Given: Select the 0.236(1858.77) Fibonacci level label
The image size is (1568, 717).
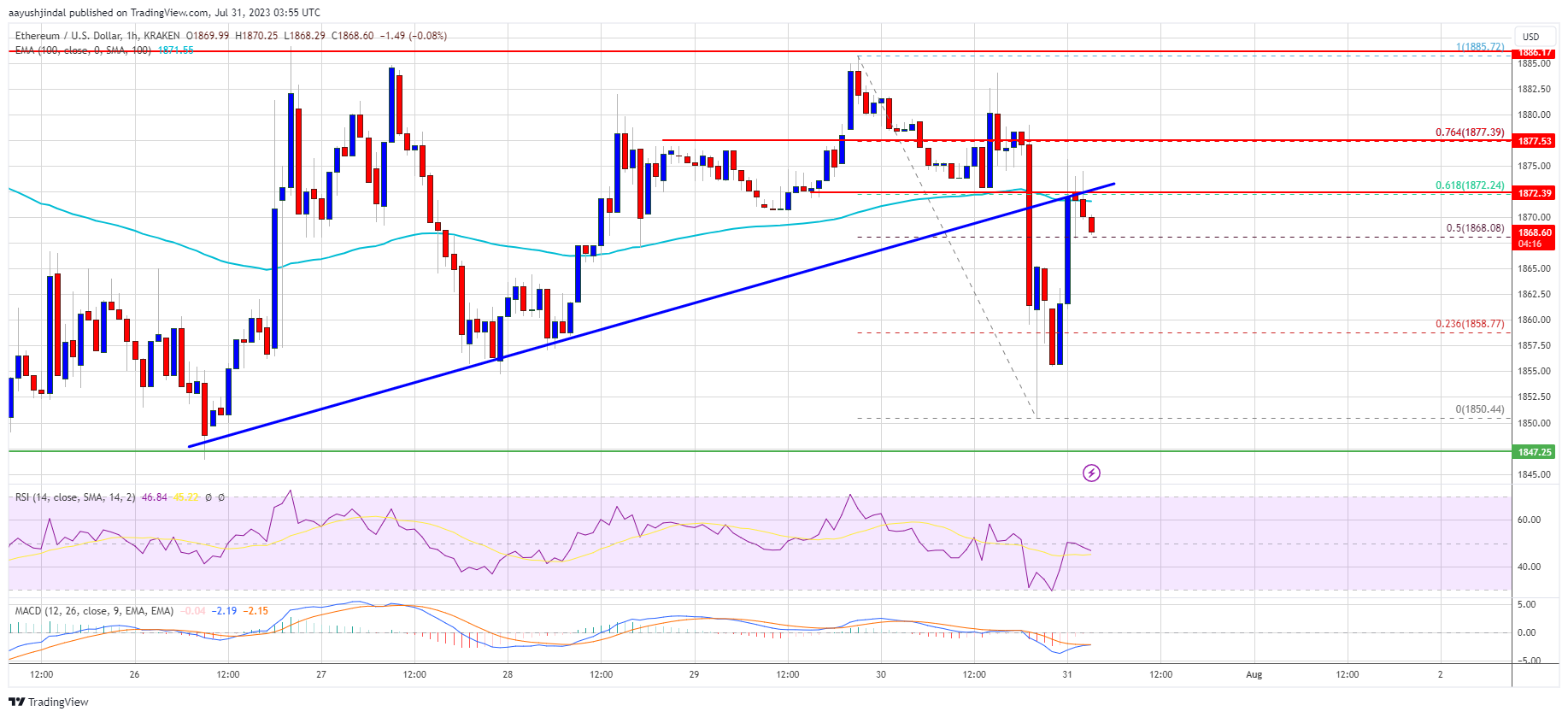Looking at the screenshot, I should point(1469,324).
